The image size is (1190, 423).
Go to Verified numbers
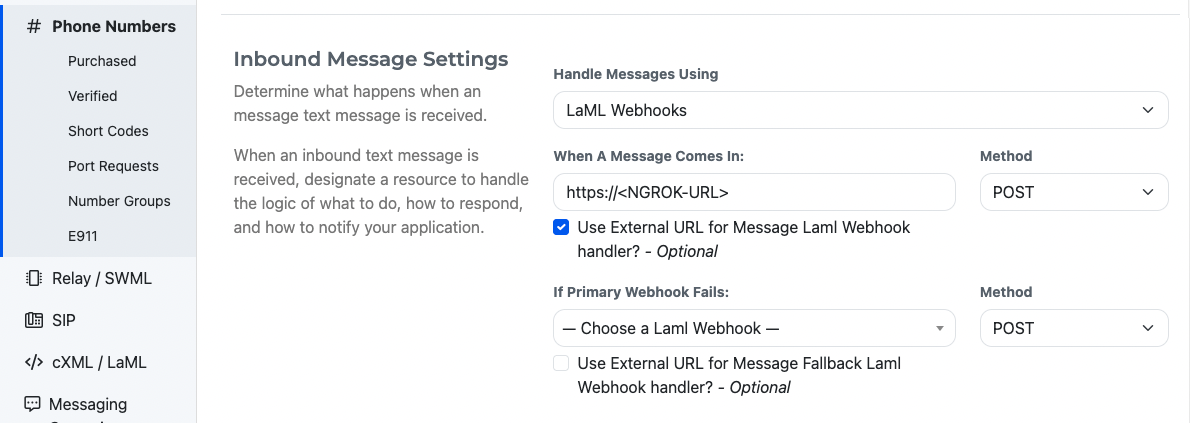click(93, 96)
